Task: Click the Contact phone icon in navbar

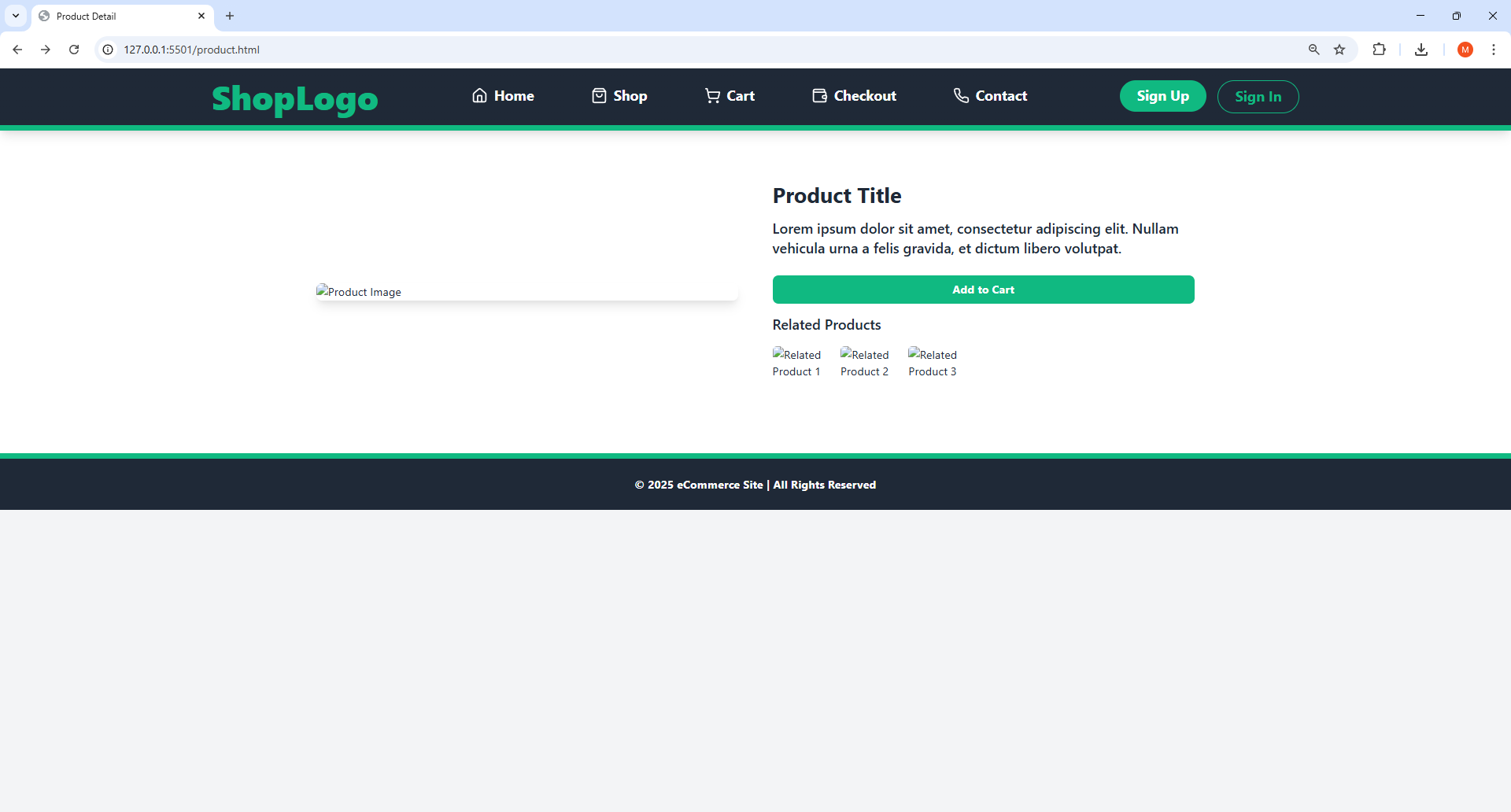Action: click(961, 96)
